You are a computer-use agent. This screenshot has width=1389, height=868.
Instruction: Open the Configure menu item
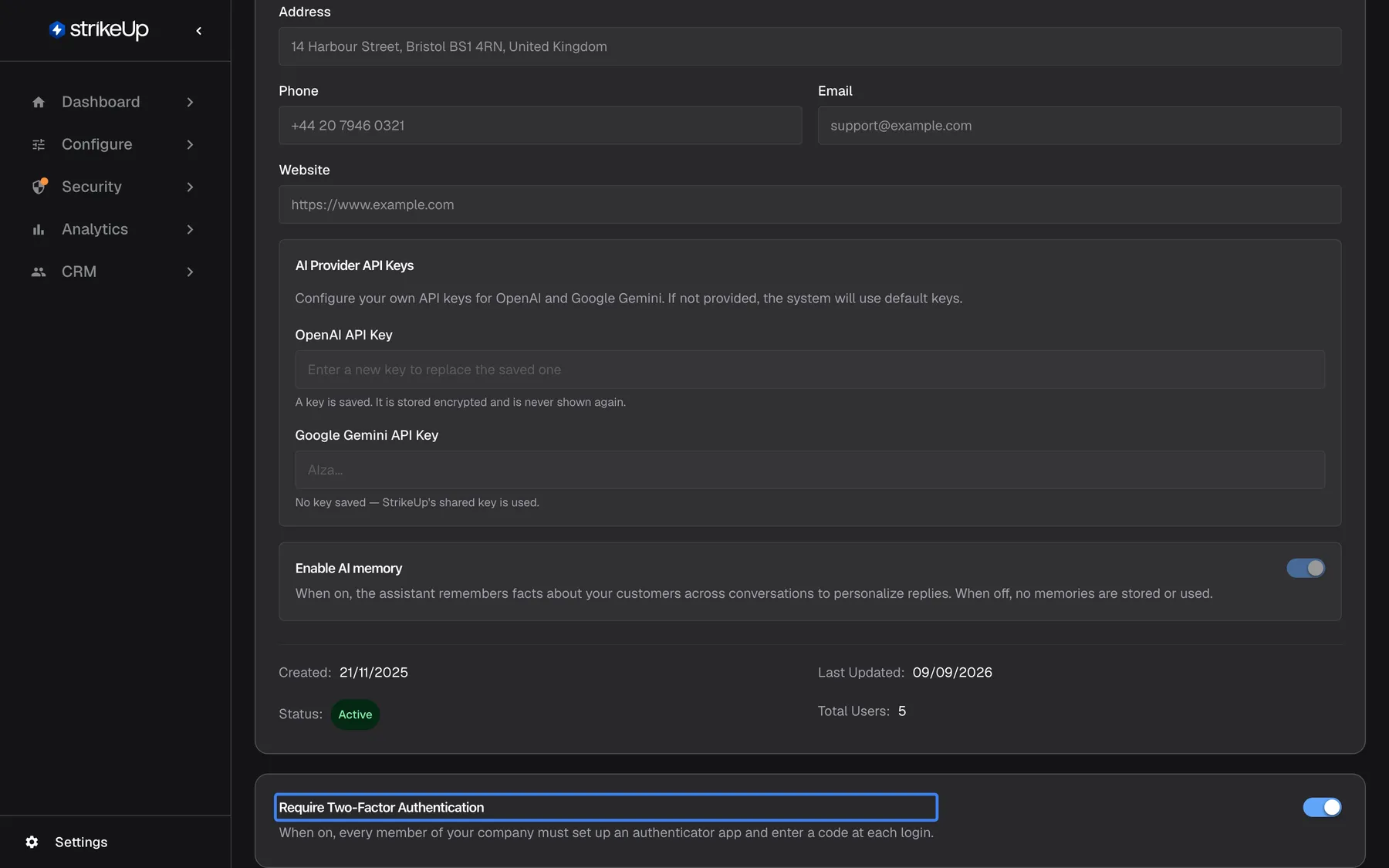115,144
